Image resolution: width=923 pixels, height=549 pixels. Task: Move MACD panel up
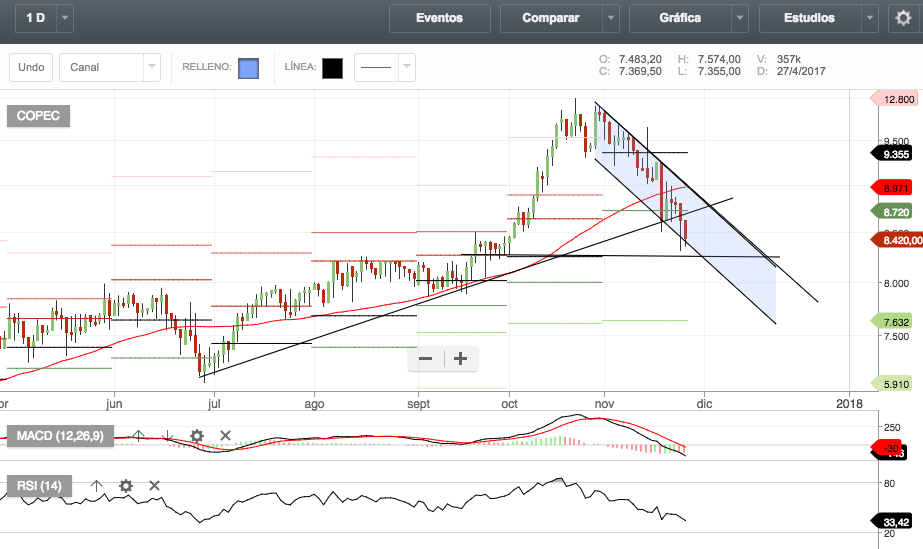click(139, 435)
